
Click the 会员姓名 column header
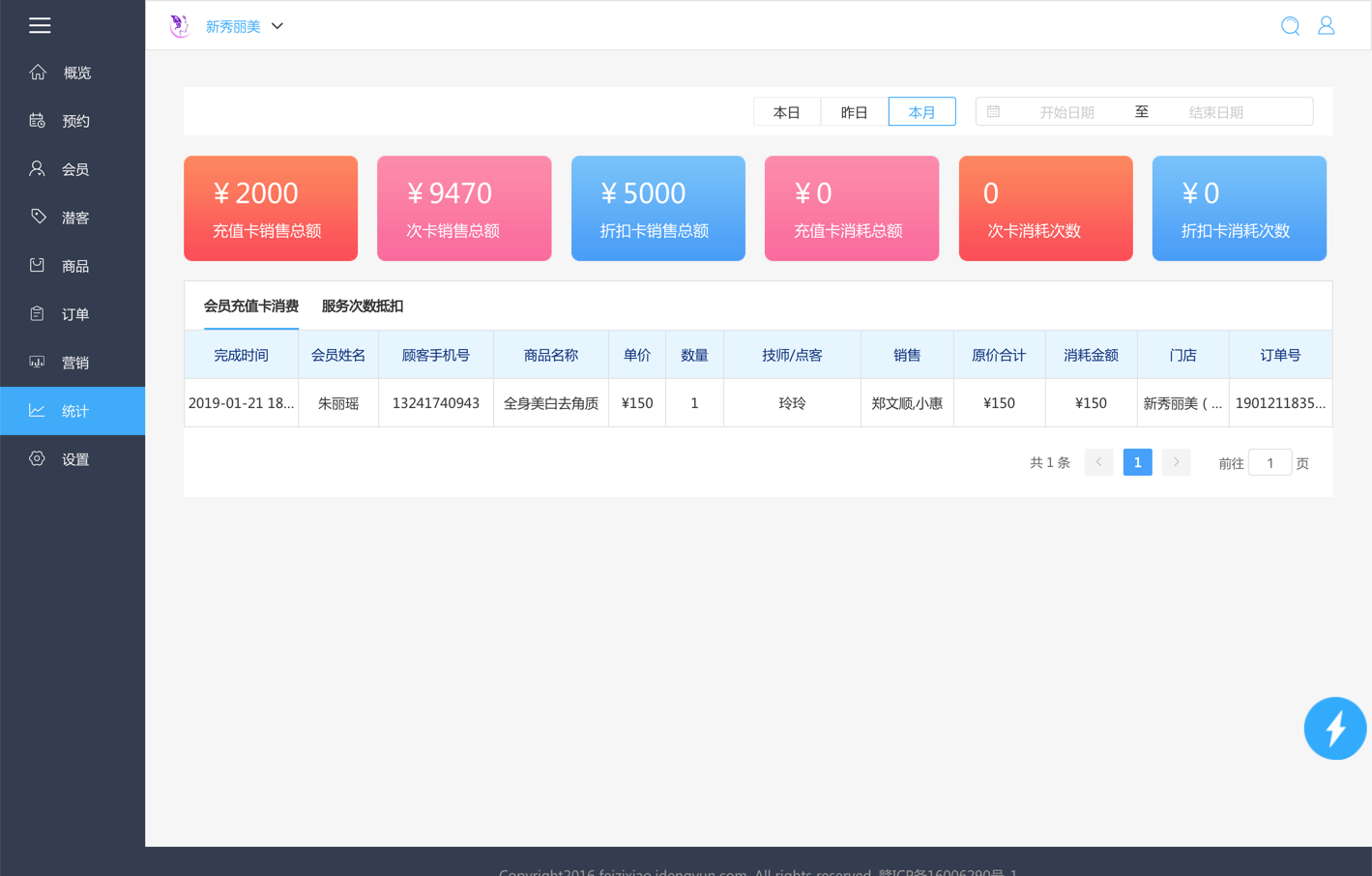(338, 355)
